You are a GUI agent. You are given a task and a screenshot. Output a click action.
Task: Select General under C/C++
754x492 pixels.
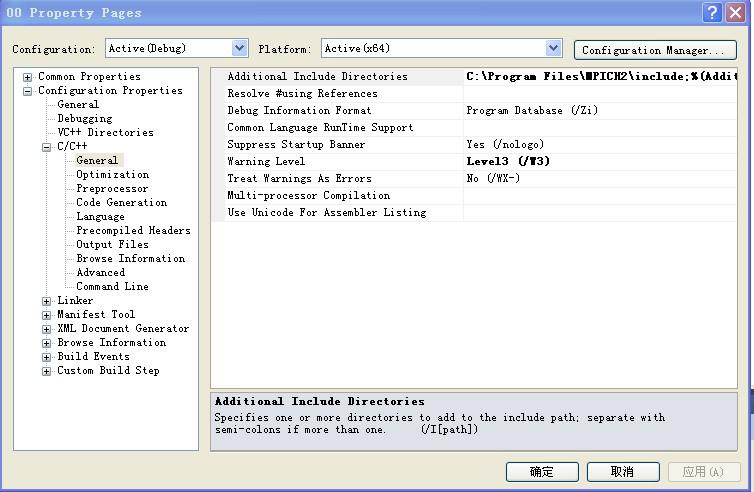(x=97, y=160)
